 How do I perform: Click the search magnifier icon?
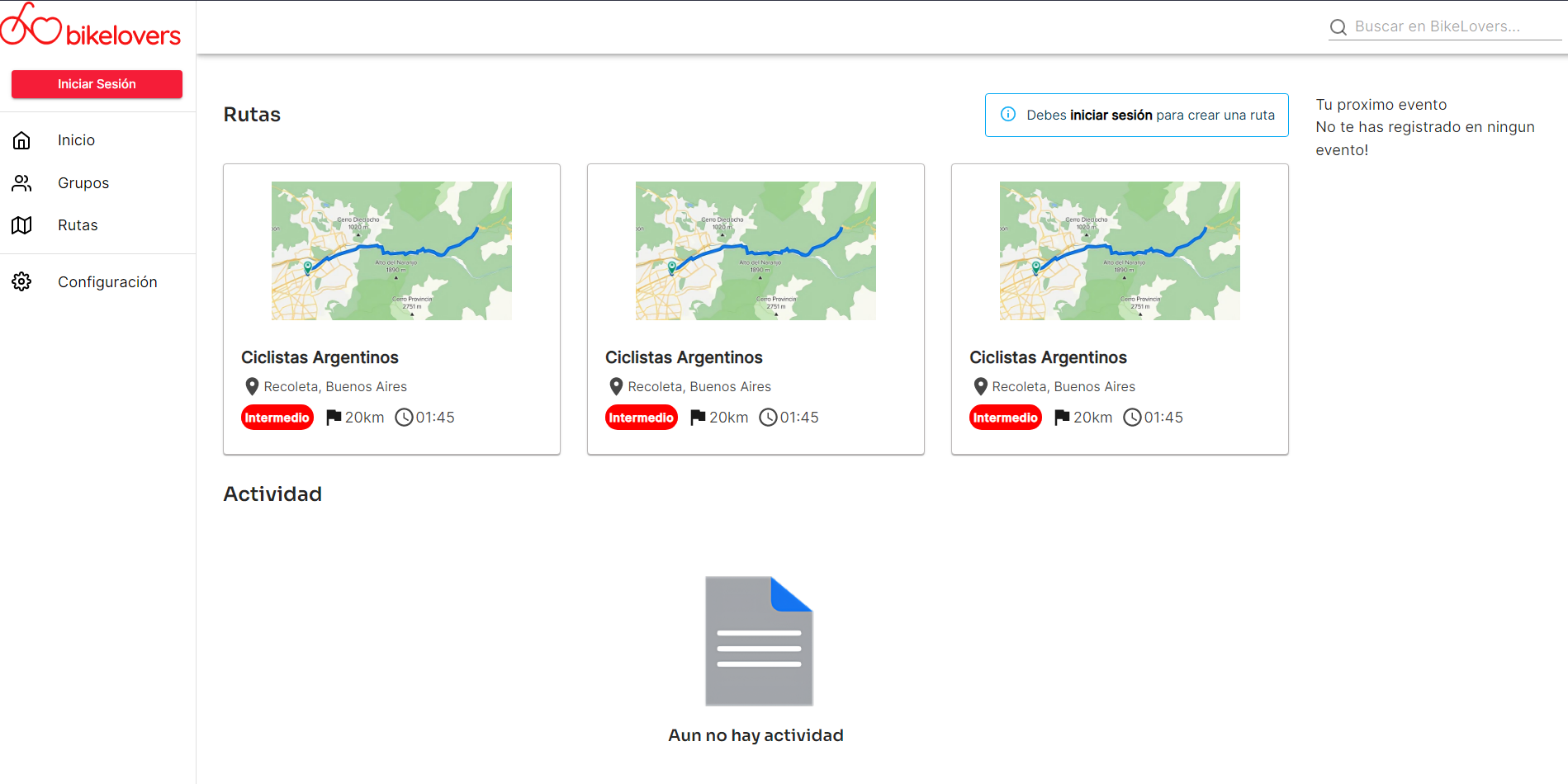tap(1338, 27)
